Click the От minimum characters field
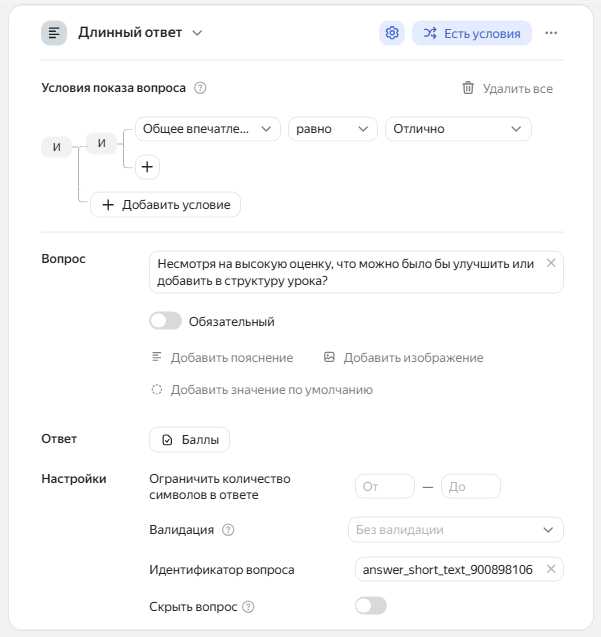601x637 pixels. (385, 486)
